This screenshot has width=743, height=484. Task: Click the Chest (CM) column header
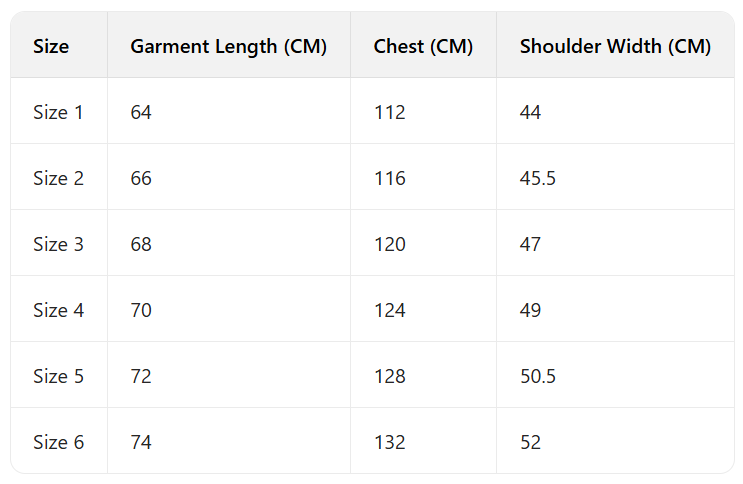coord(423,46)
